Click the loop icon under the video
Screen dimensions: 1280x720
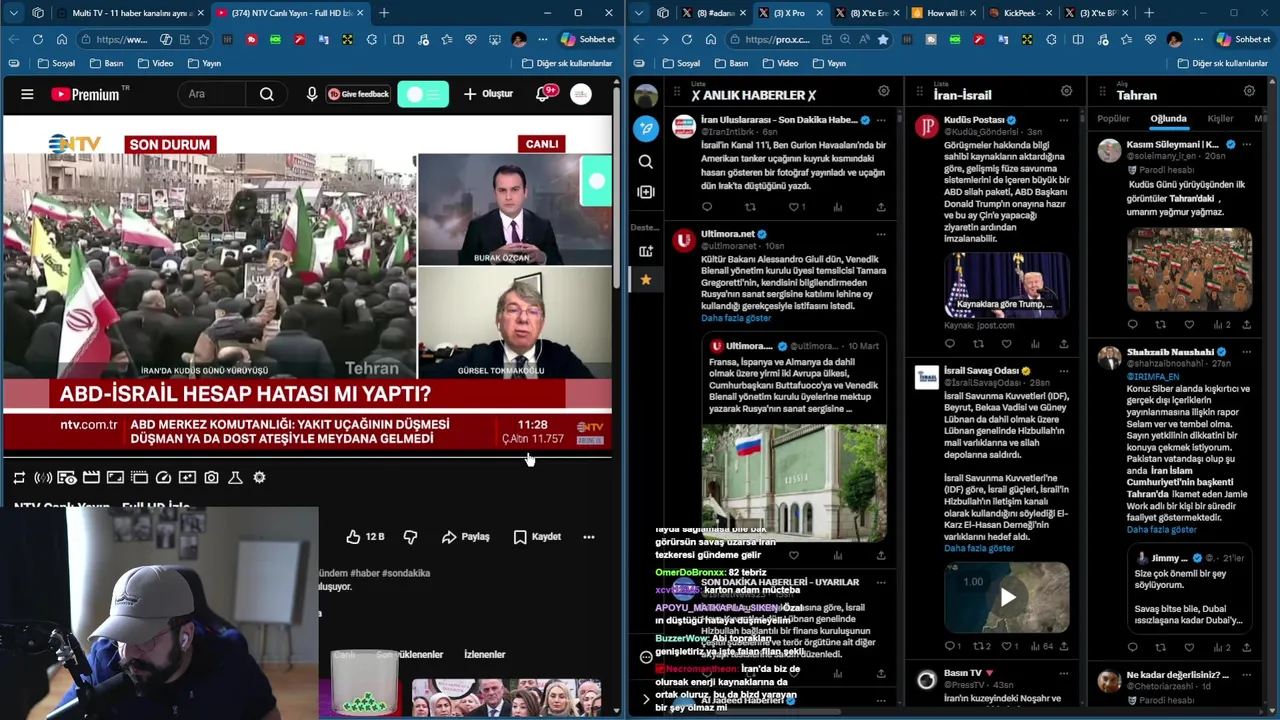[x=19, y=478]
